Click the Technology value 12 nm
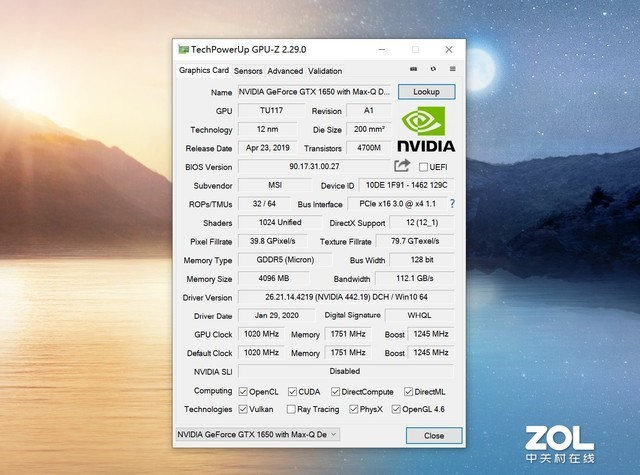Viewport: 640px width, 475px height. pyautogui.click(x=267, y=129)
